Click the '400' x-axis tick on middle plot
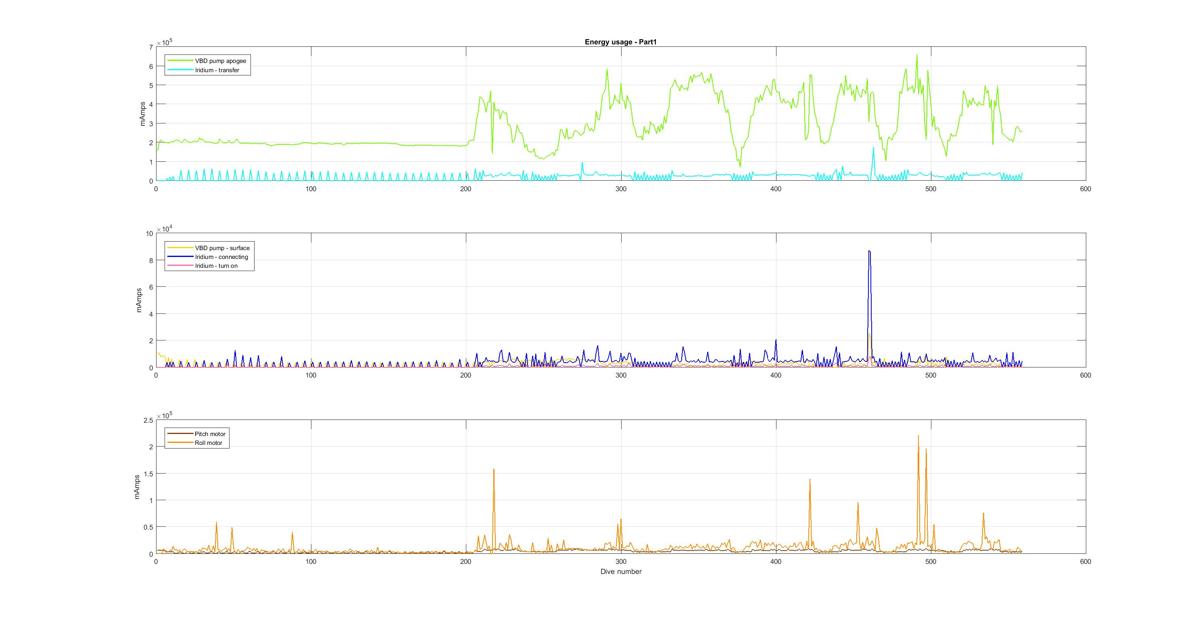The width and height of the screenshot is (1200, 622). click(776, 375)
